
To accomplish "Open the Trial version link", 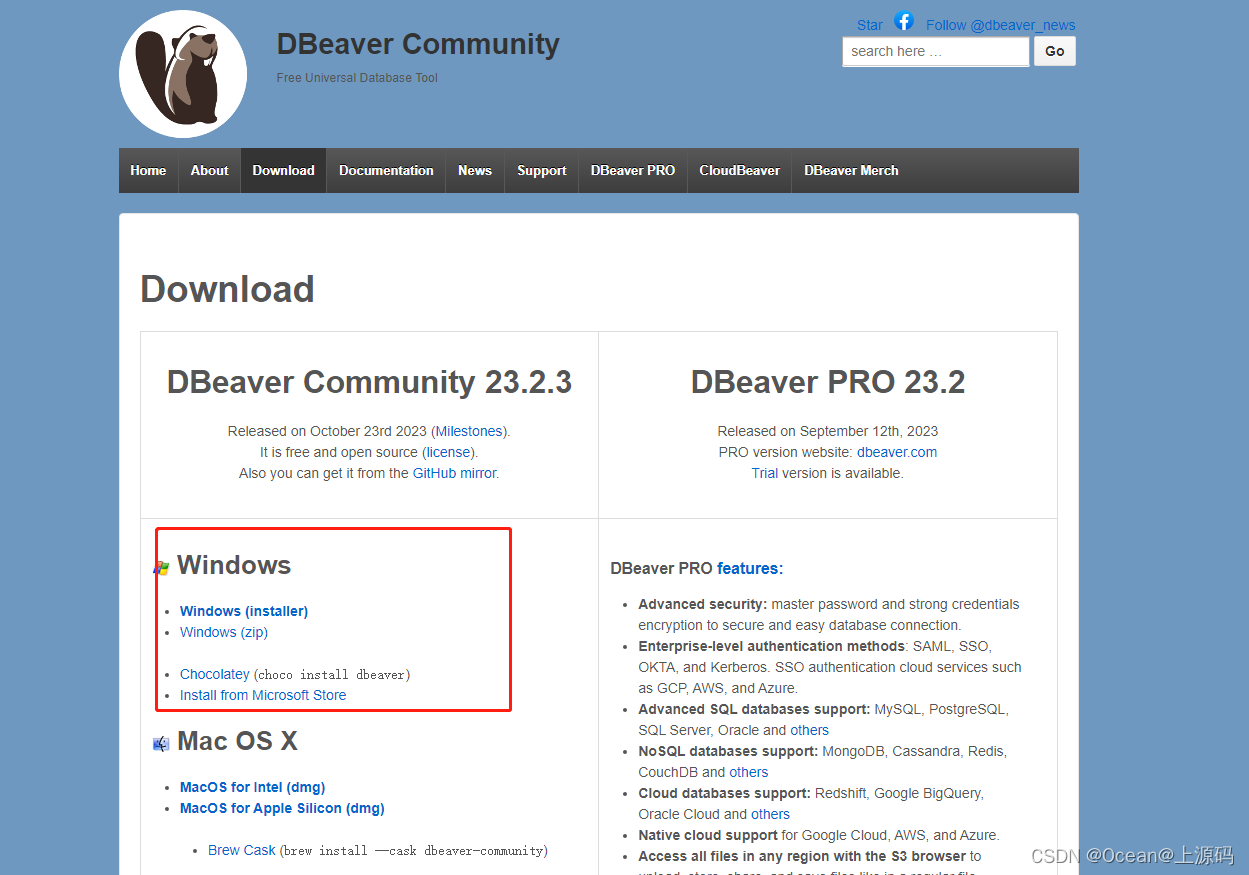I will pyautogui.click(x=765, y=473).
